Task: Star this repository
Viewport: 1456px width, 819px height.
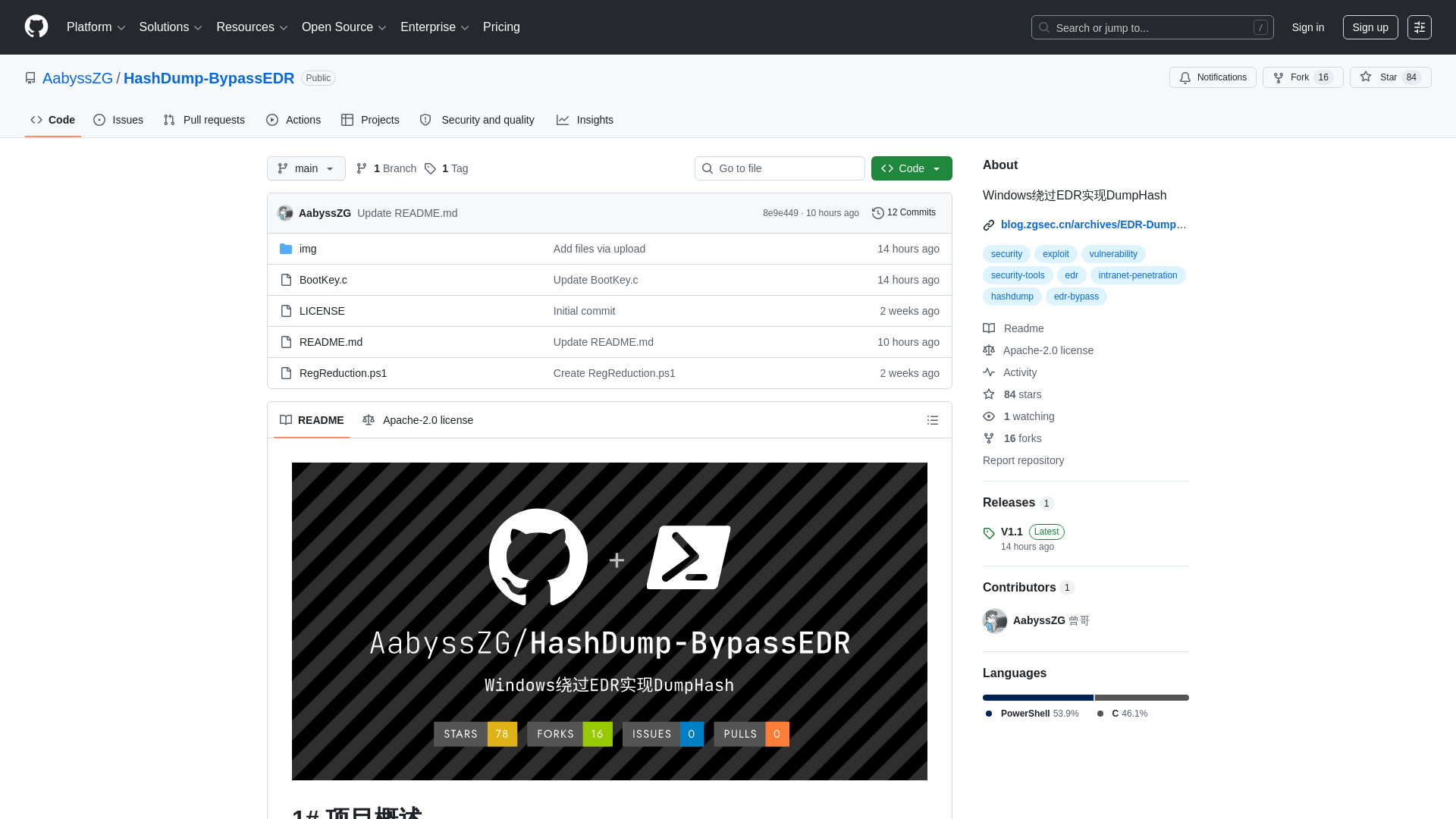Action: coord(1390,77)
